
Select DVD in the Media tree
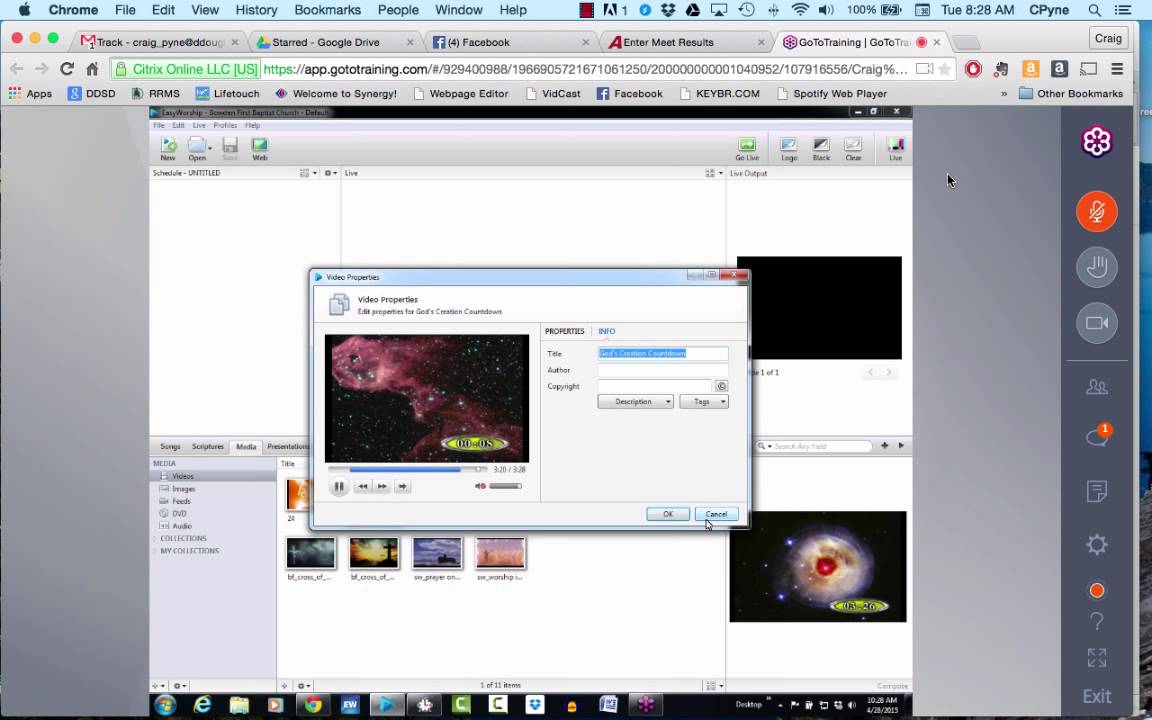click(179, 514)
